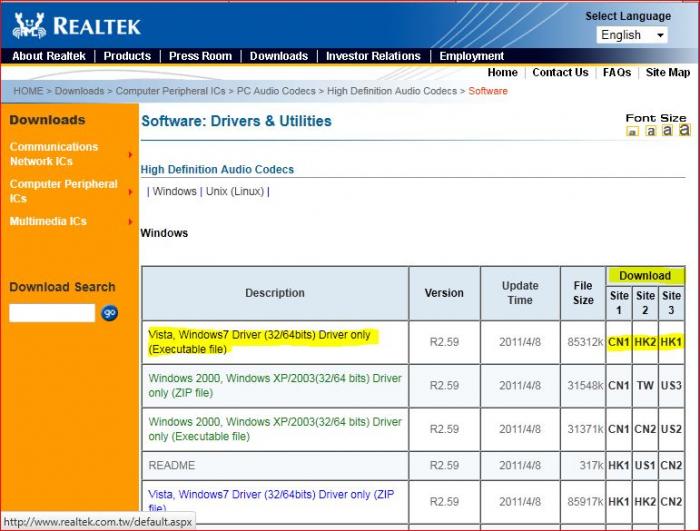Open the Select Language dropdown
Viewport: 700px width, 531px height.
click(x=632, y=35)
